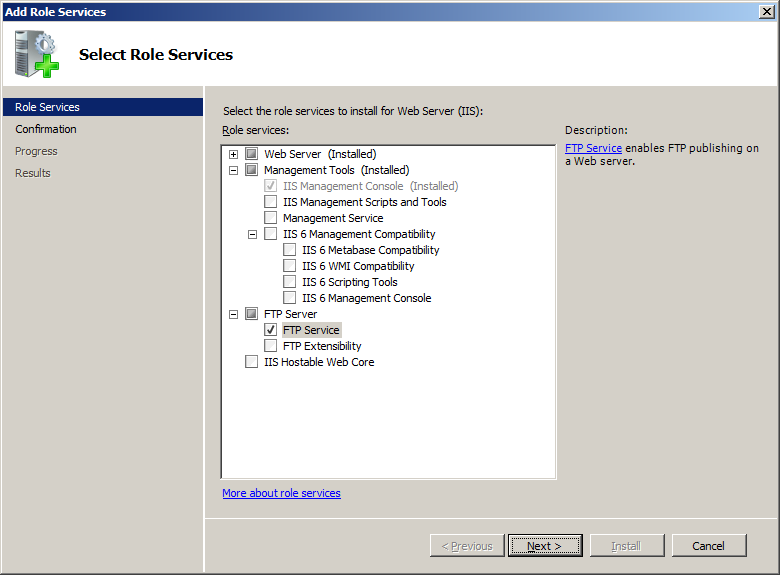Viewport: 780px width, 575px height.
Task: Expand the Web Server tree node
Action: coord(233,154)
